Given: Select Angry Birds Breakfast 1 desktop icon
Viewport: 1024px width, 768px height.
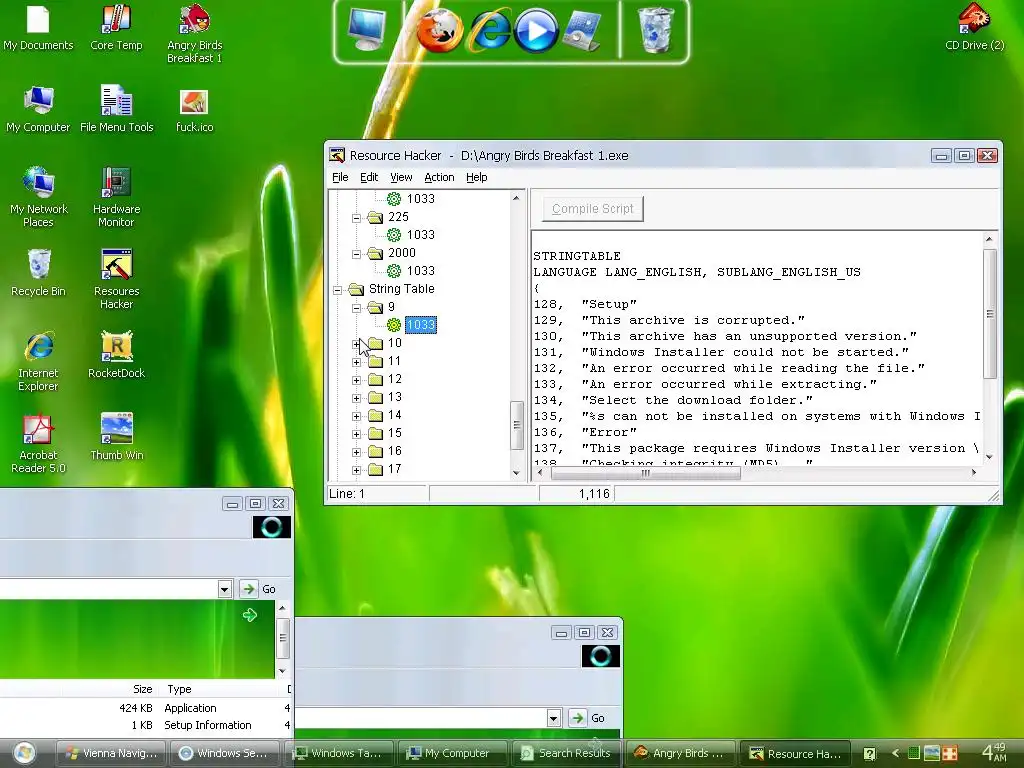Looking at the screenshot, I should point(194,34).
